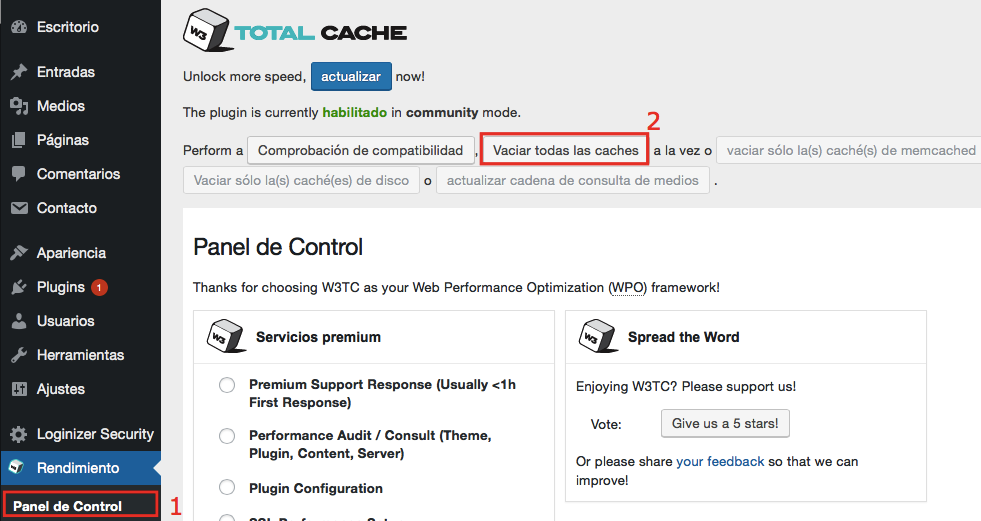Click the Escritorio dashboard gauge icon
Viewport: 981px width, 521px height.
pos(19,27)
